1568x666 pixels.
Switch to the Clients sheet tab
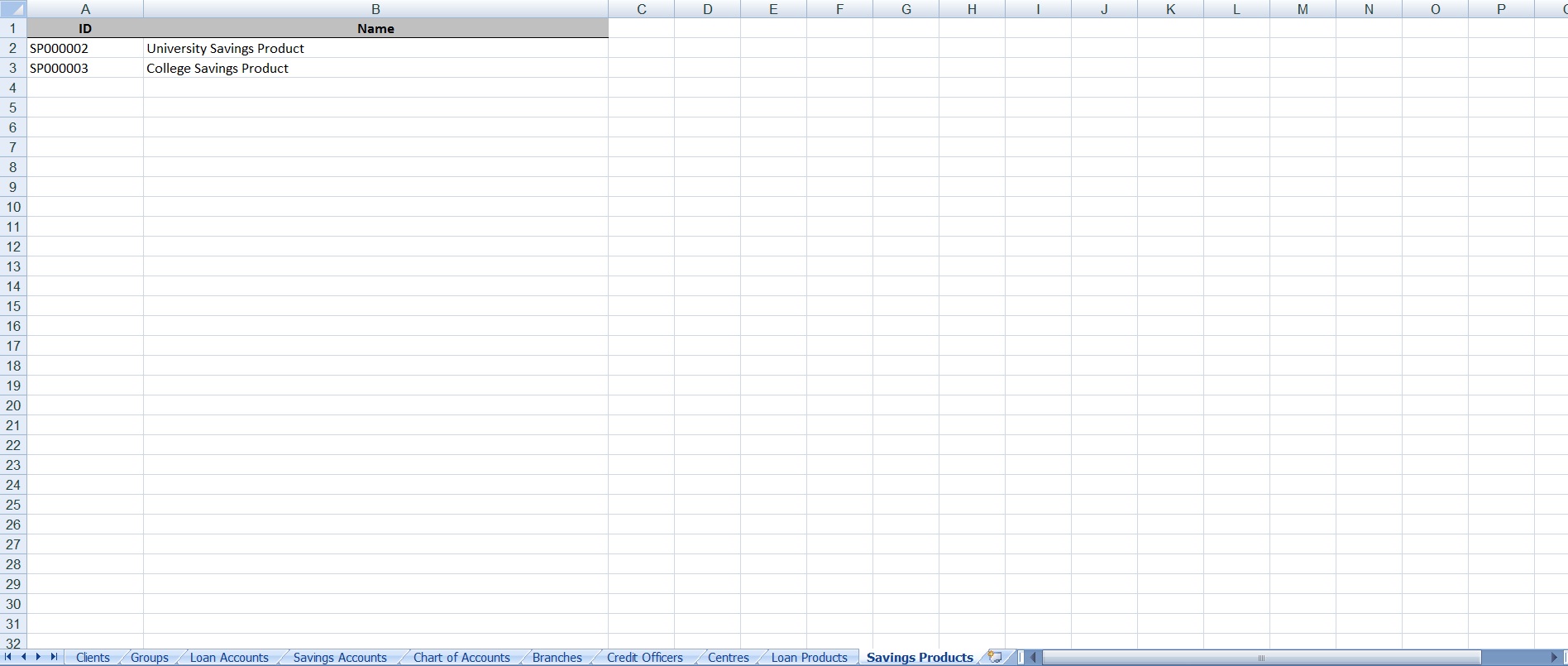93,658
